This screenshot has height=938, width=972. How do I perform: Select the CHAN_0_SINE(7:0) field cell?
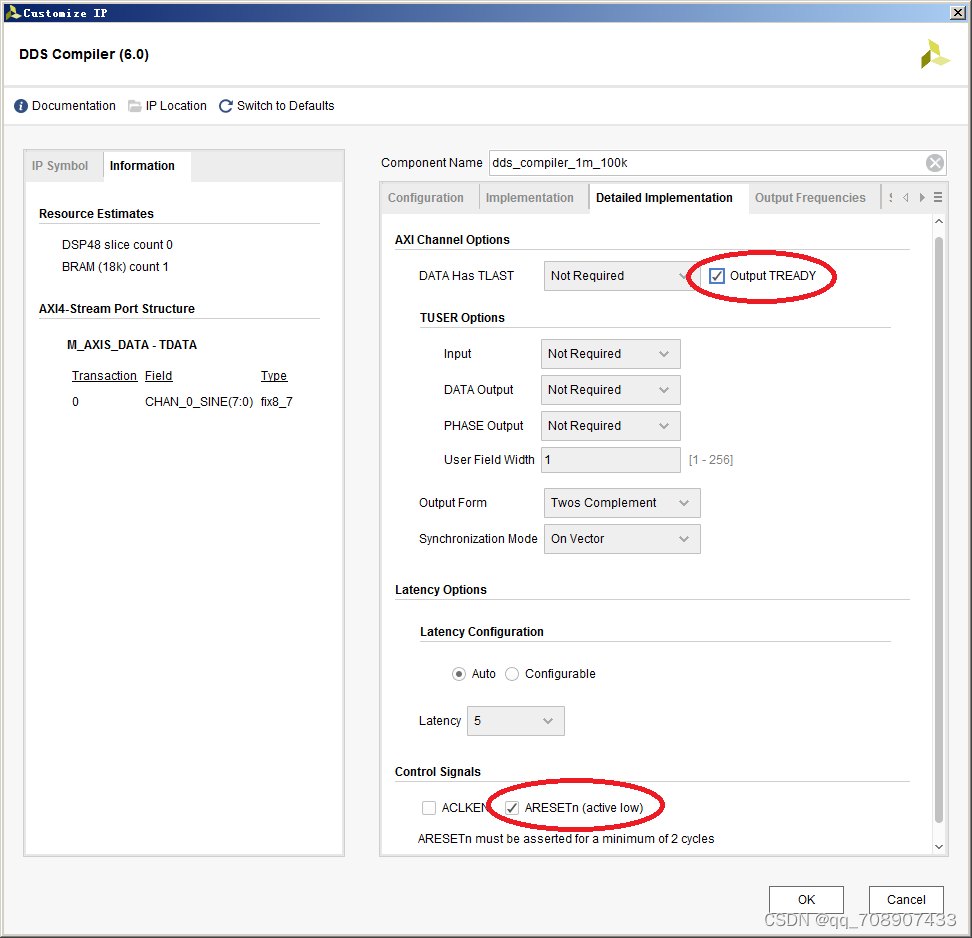(x=199, y=402)
